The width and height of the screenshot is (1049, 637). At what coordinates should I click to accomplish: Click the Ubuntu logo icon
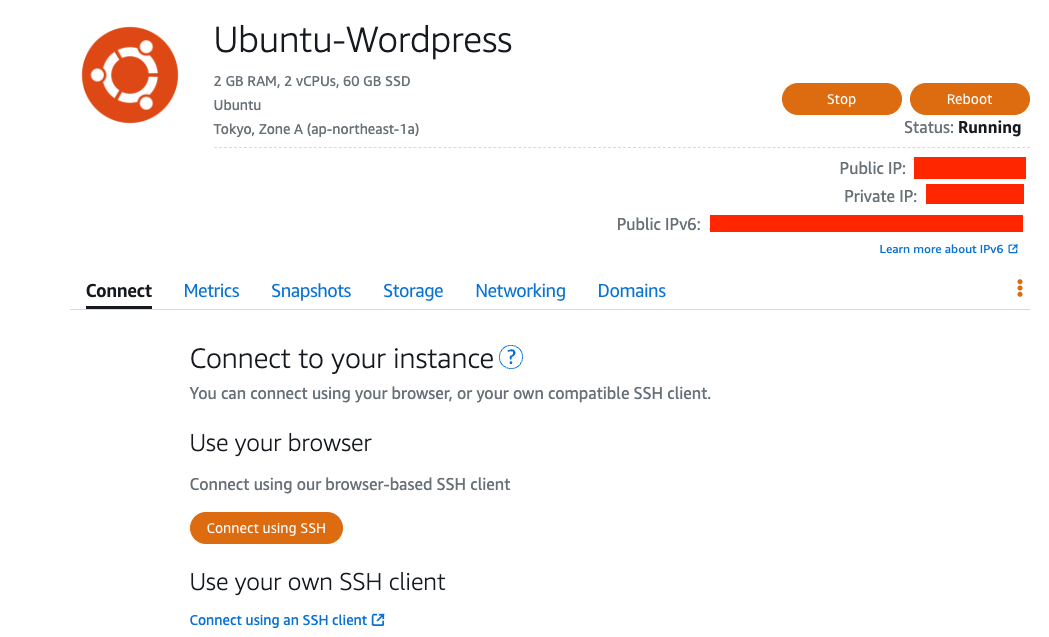(x=130, y=75)
